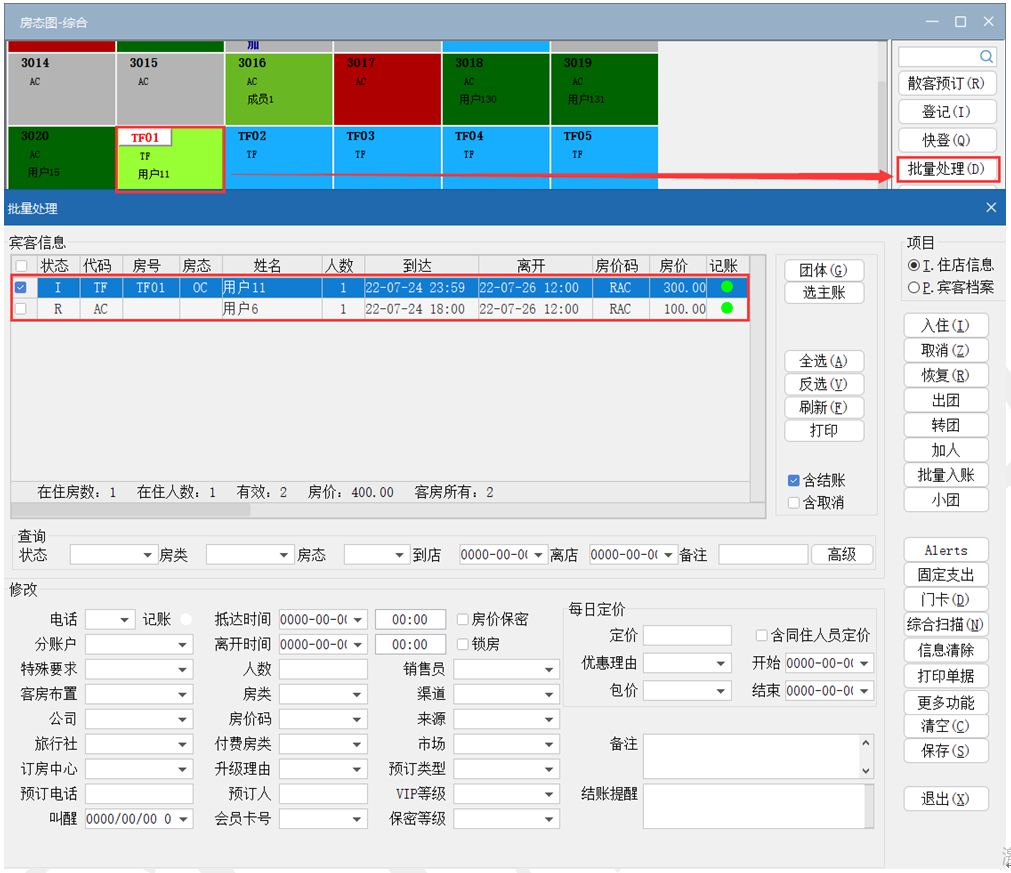Sort by the 房价 column header
The width and height of the screenshot is (1011, 873).
coord(675,266)
